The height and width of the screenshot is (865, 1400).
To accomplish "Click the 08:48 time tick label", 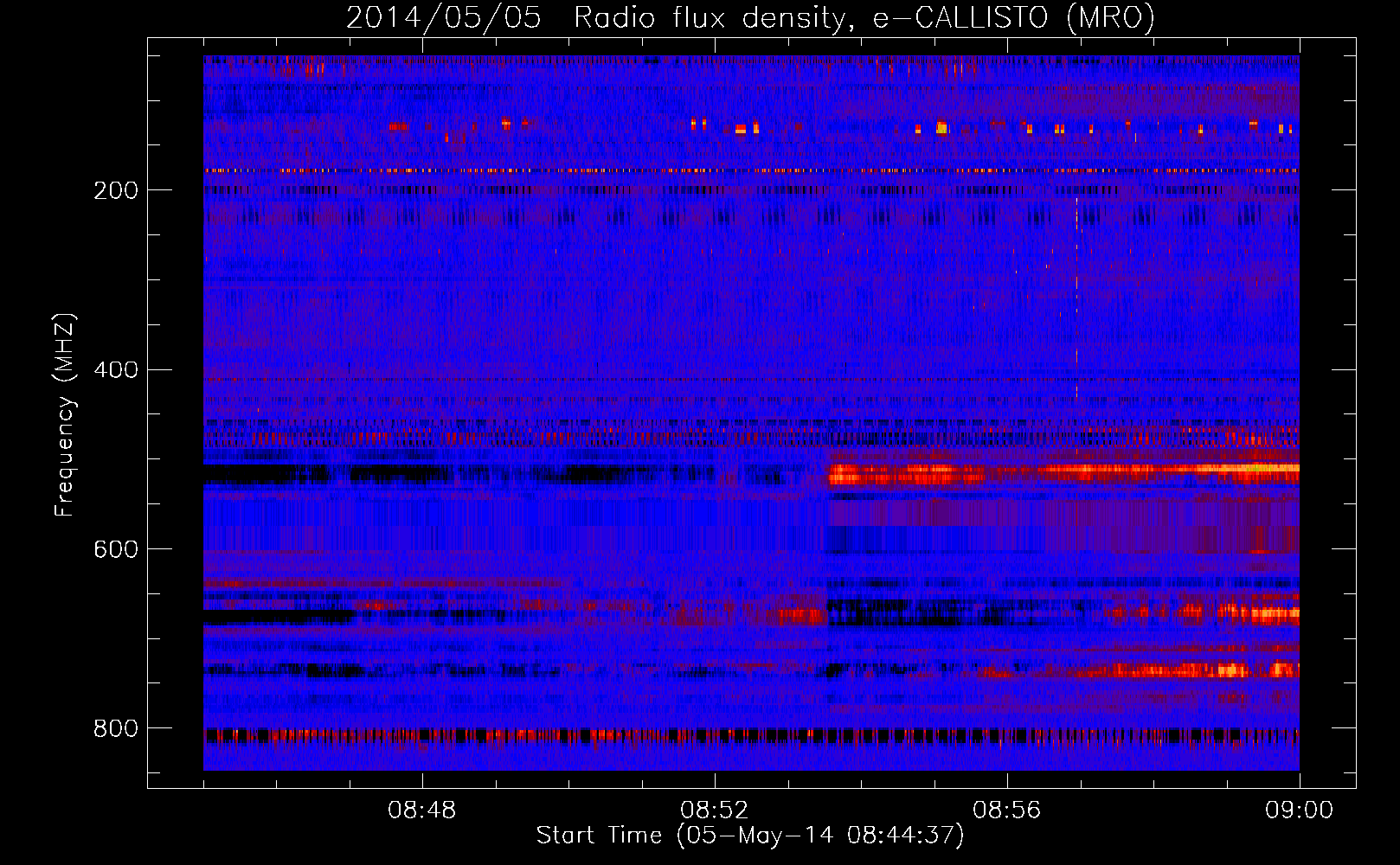I will pyautogui.click(x=421, y=811).
